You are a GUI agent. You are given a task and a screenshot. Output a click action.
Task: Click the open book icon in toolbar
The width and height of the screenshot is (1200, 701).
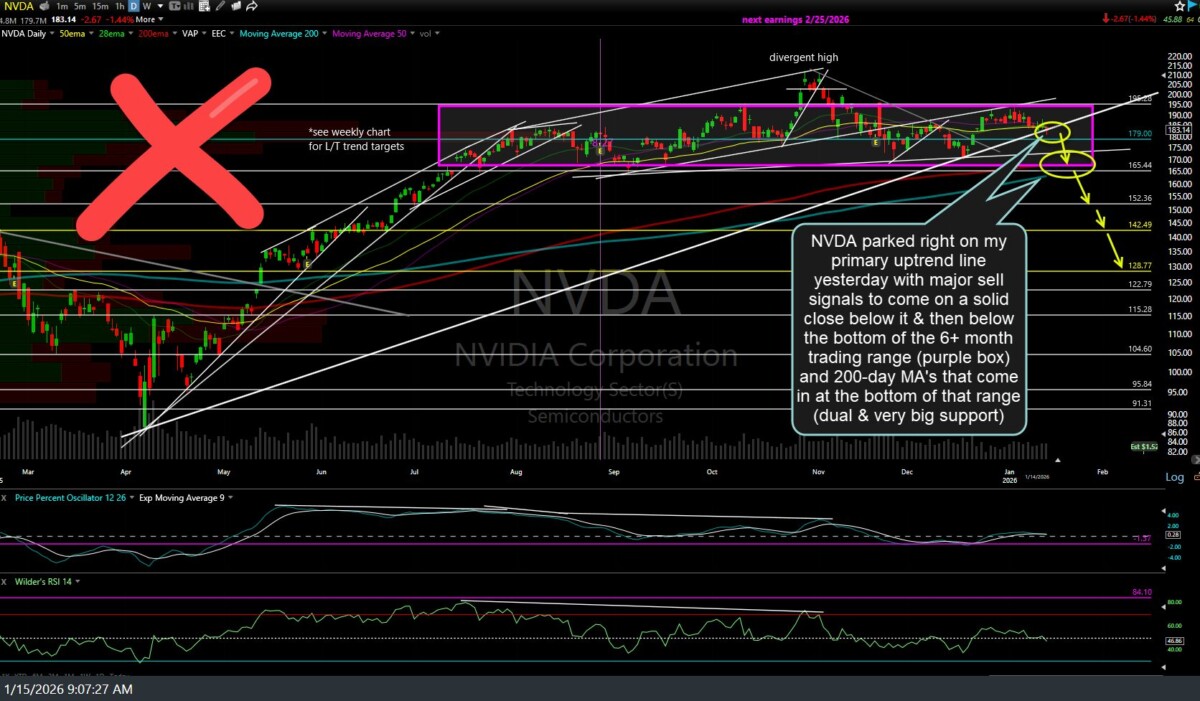235,6
